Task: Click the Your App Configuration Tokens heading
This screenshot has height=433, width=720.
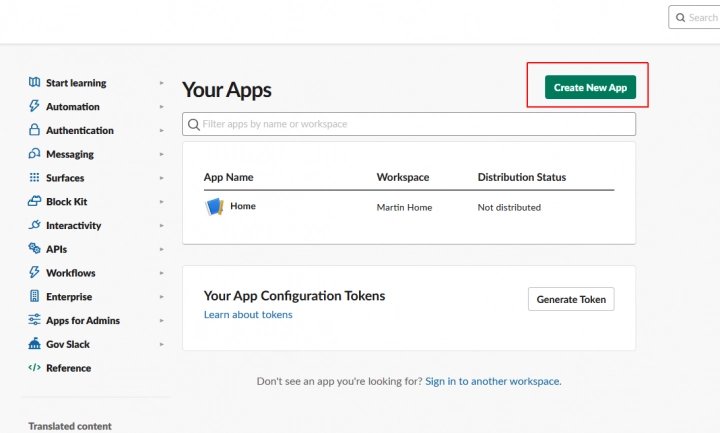Action: click(x=294, y=296)
